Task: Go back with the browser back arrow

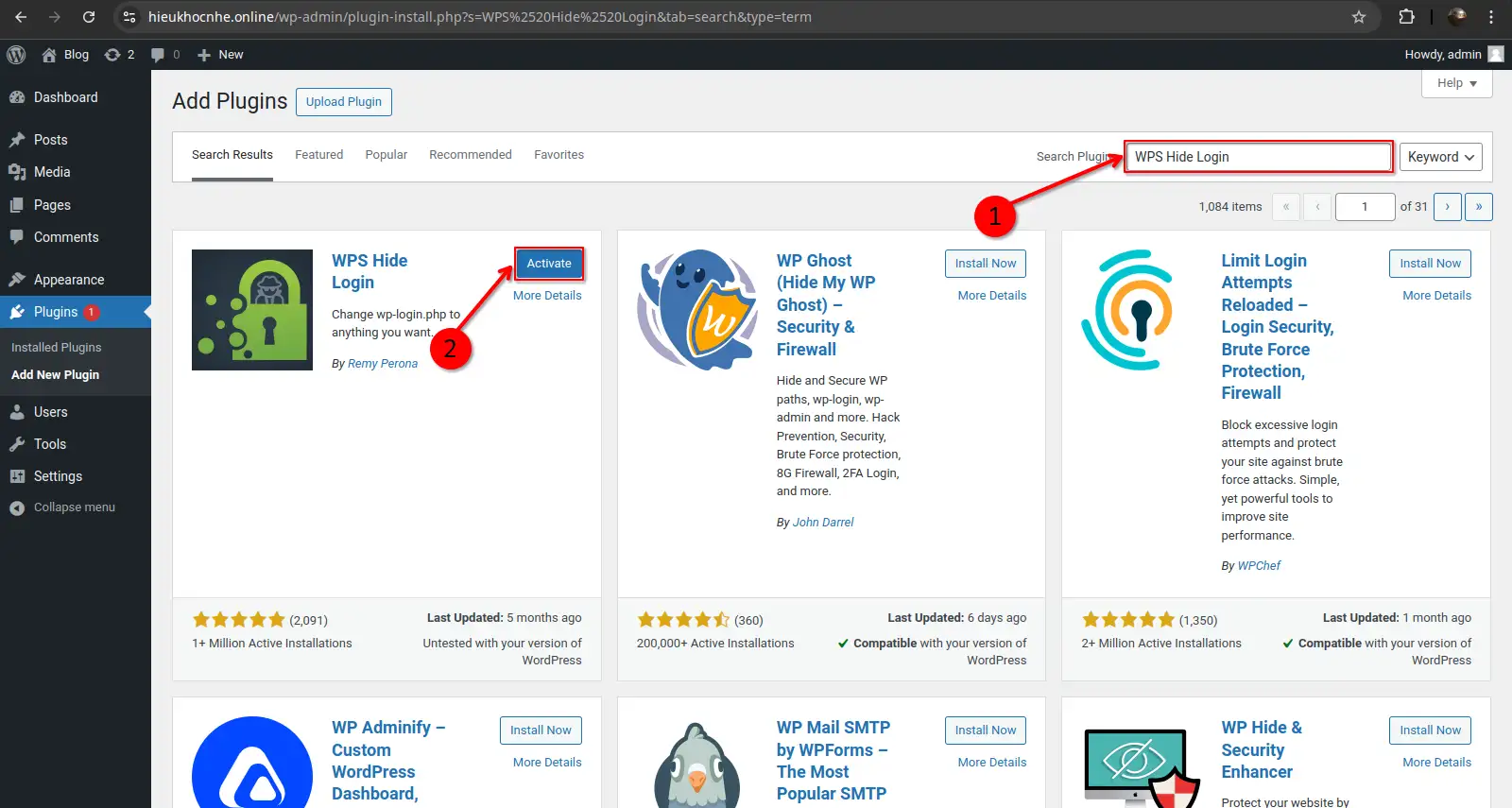Action: point(21,17)
